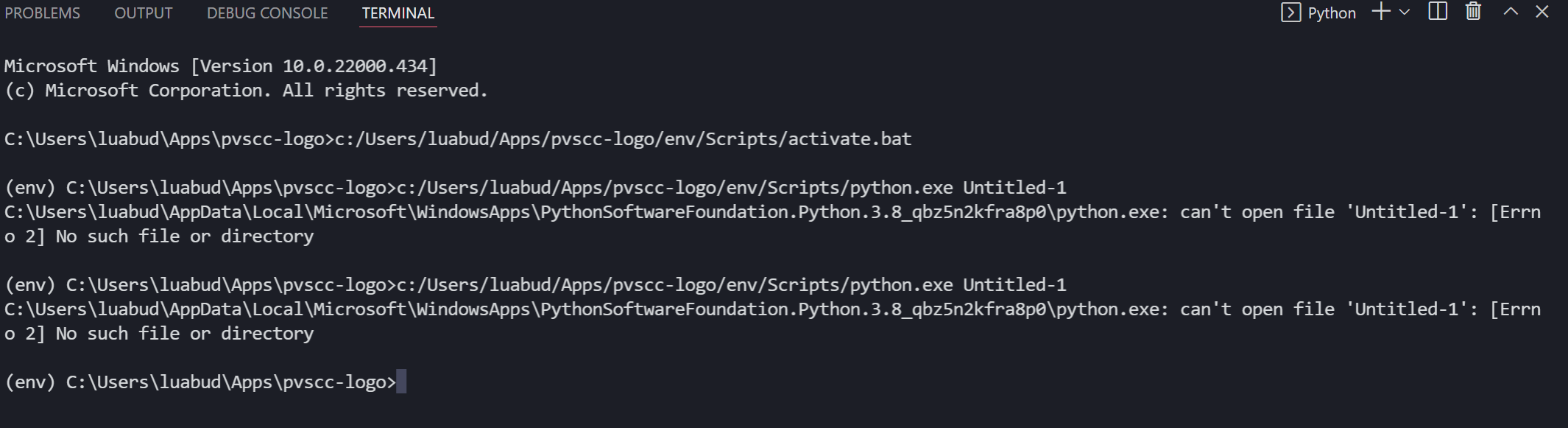Click the 'No such file or directory' error text
Viewport: 1568px width, 428px height.
pos(184,236)
